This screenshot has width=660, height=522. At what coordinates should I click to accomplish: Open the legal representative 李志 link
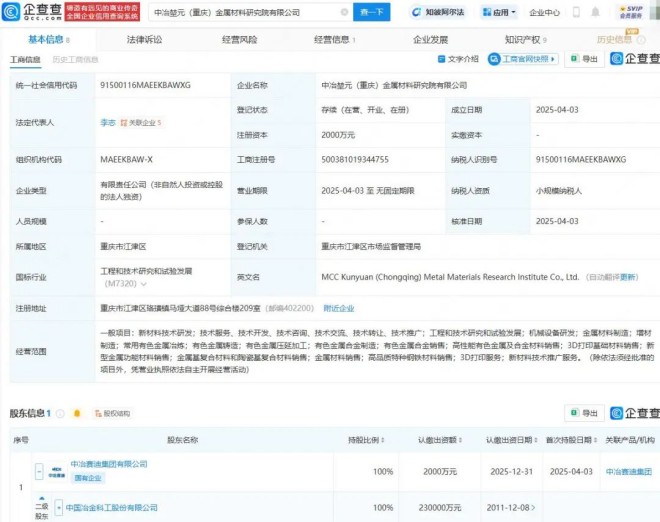pyautogui.click(x=107, y=122)
